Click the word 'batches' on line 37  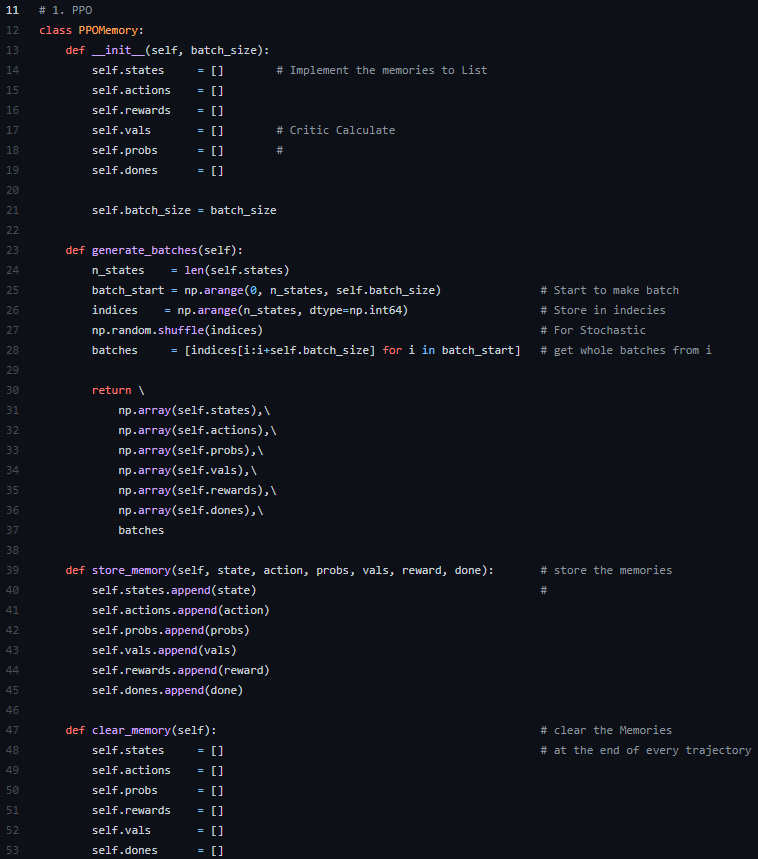coord(141,530)
